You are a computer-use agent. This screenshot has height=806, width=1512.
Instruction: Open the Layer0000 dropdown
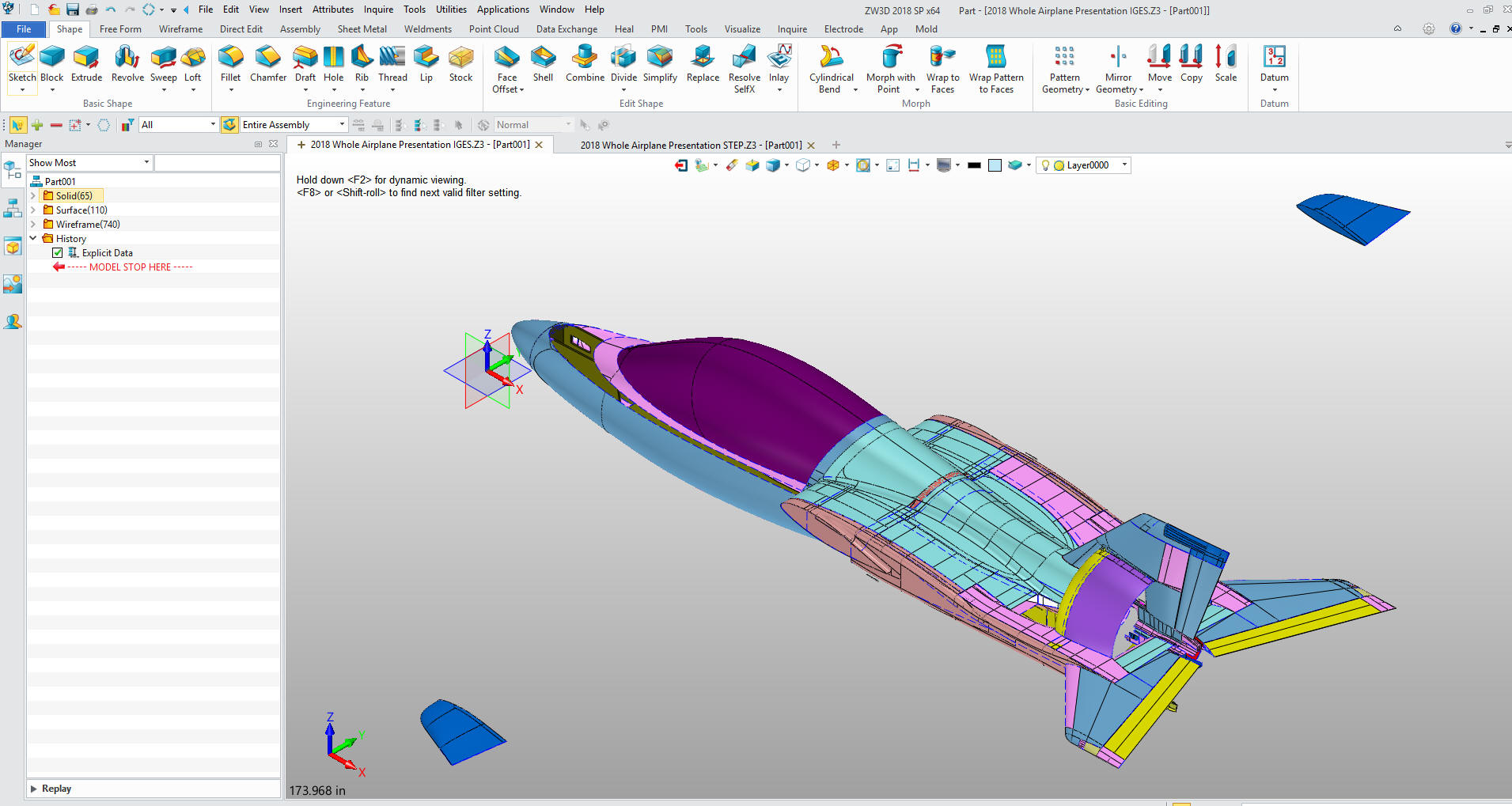[x=1124, y=165]
